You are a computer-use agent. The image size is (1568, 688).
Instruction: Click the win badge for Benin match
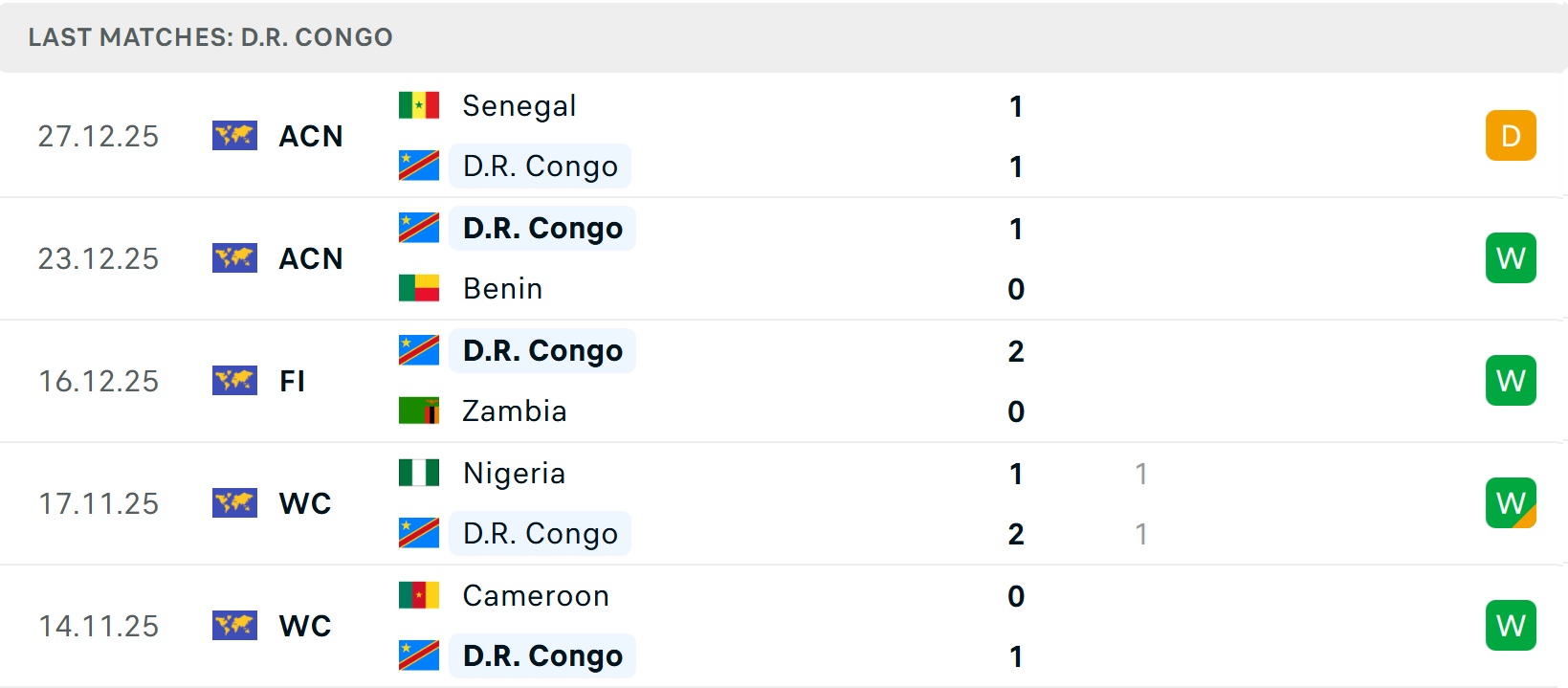[1511, 258]
